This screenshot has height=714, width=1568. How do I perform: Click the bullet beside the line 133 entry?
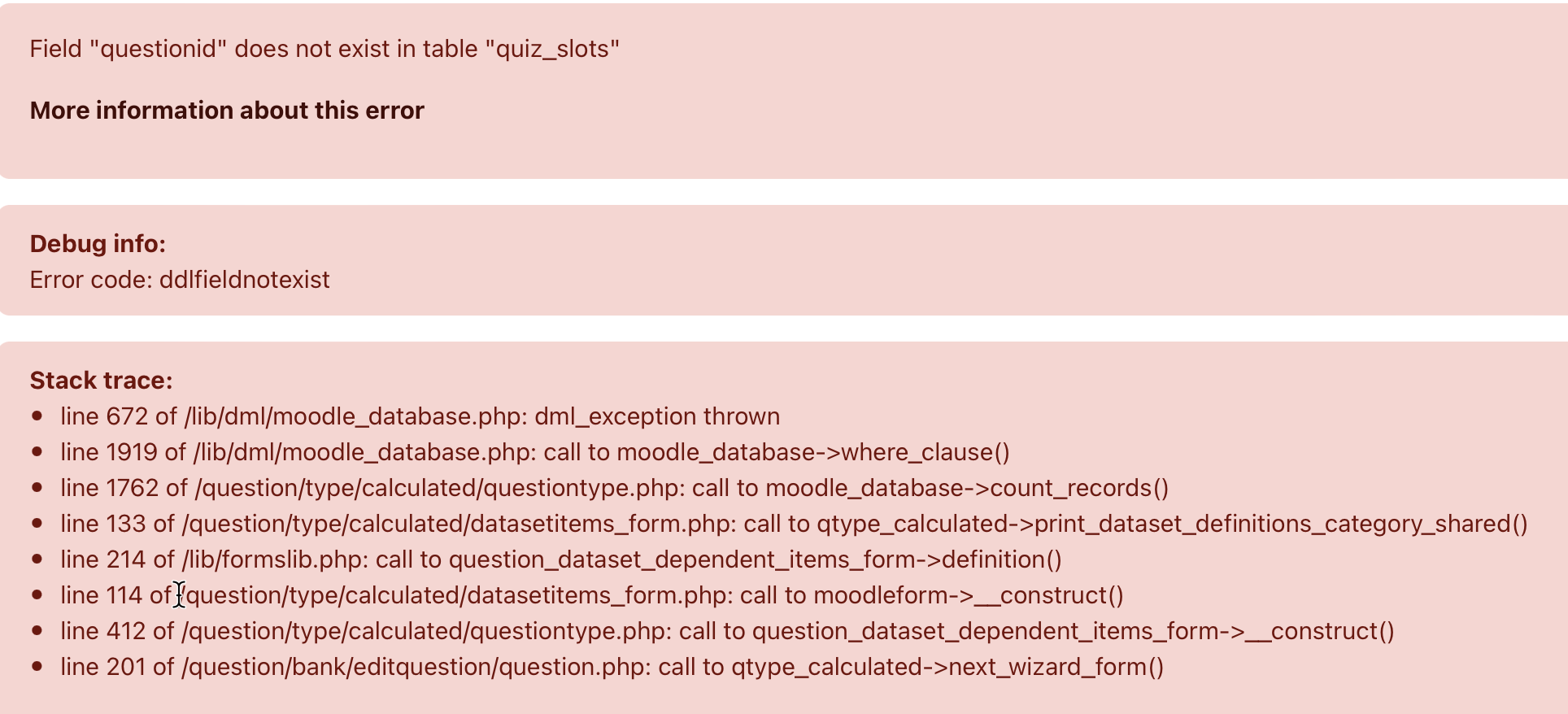pos(37,523)
